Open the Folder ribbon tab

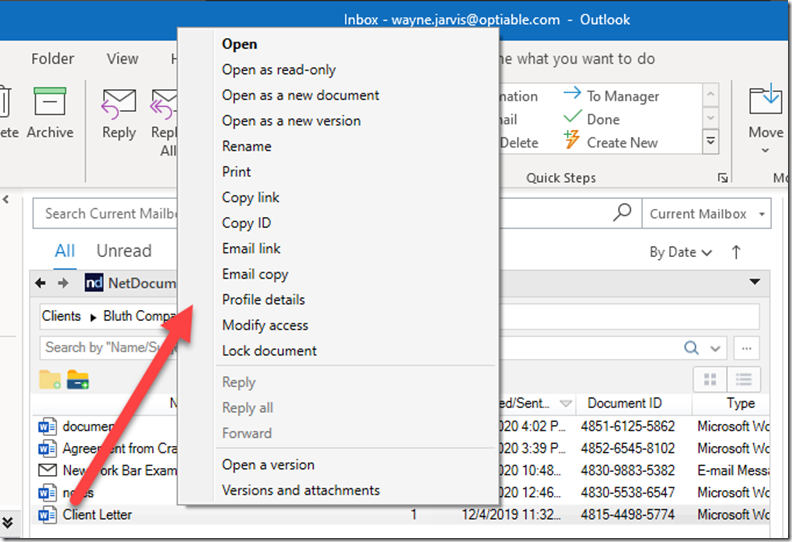pyautogui.click(x=53, y=59)
